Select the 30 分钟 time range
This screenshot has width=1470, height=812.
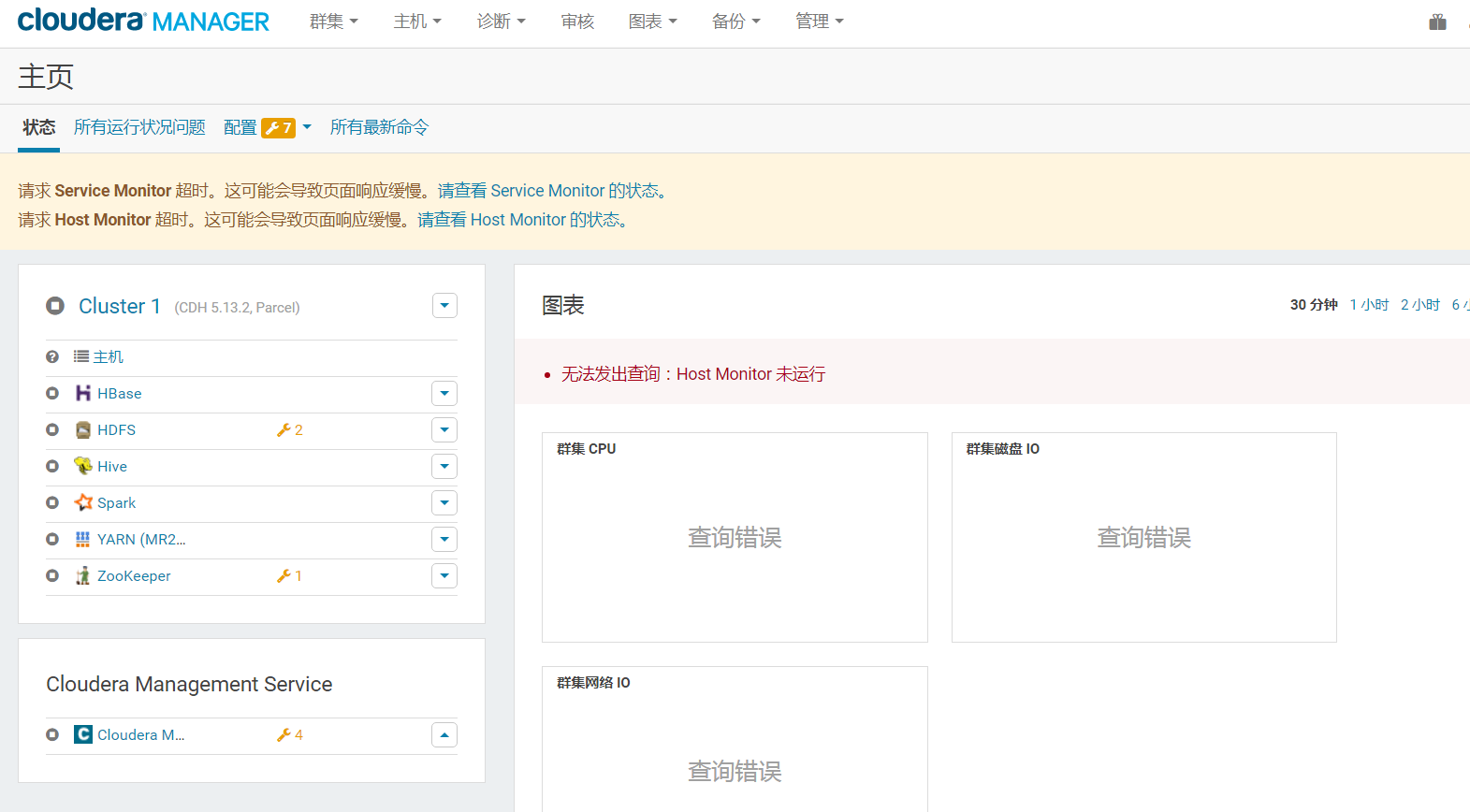pos(1314,305)
